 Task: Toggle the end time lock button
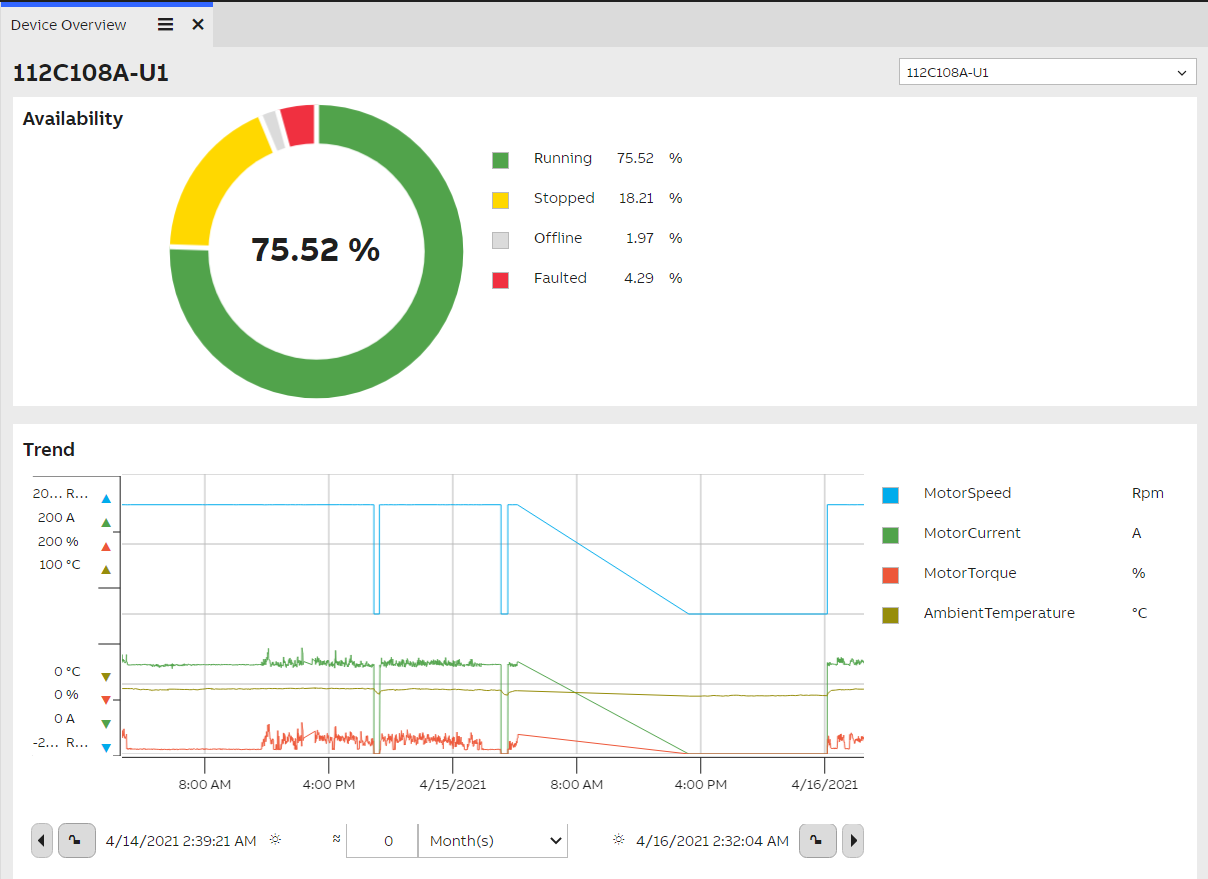click(817, 841)
